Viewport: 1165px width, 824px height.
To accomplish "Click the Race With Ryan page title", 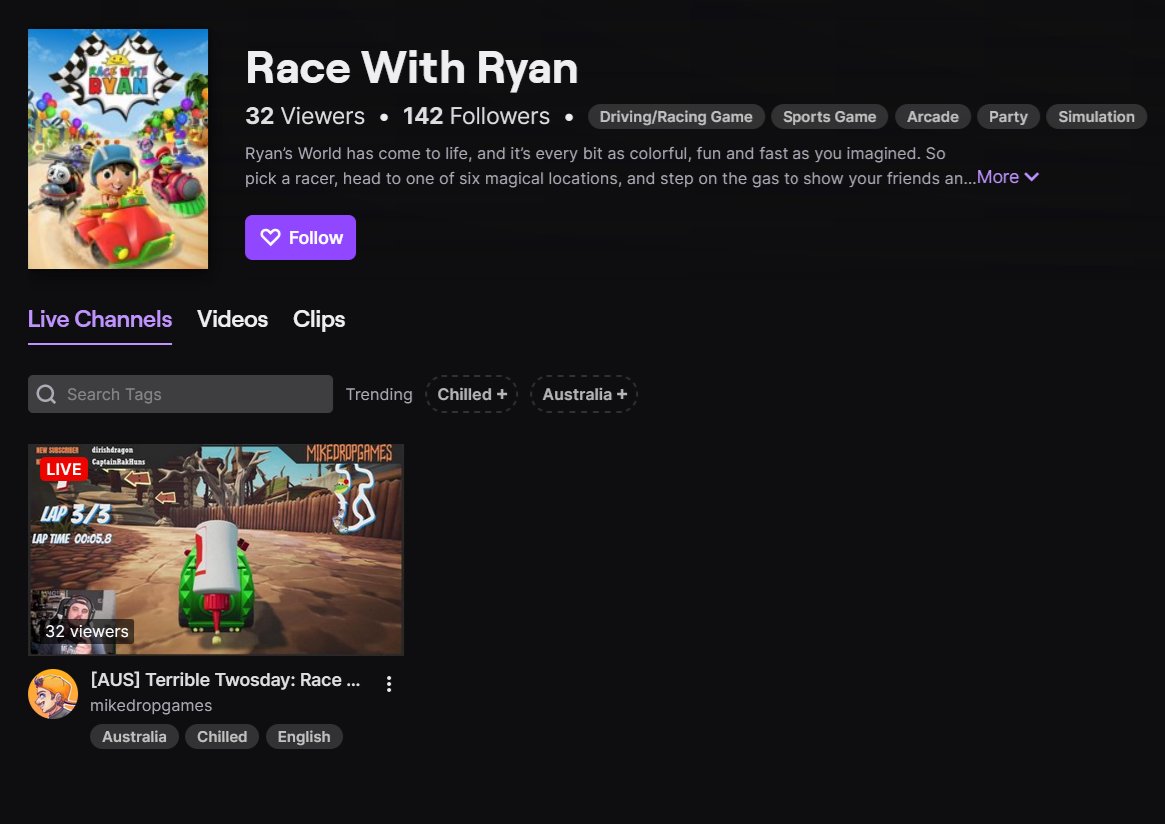I will coord(412,68).
